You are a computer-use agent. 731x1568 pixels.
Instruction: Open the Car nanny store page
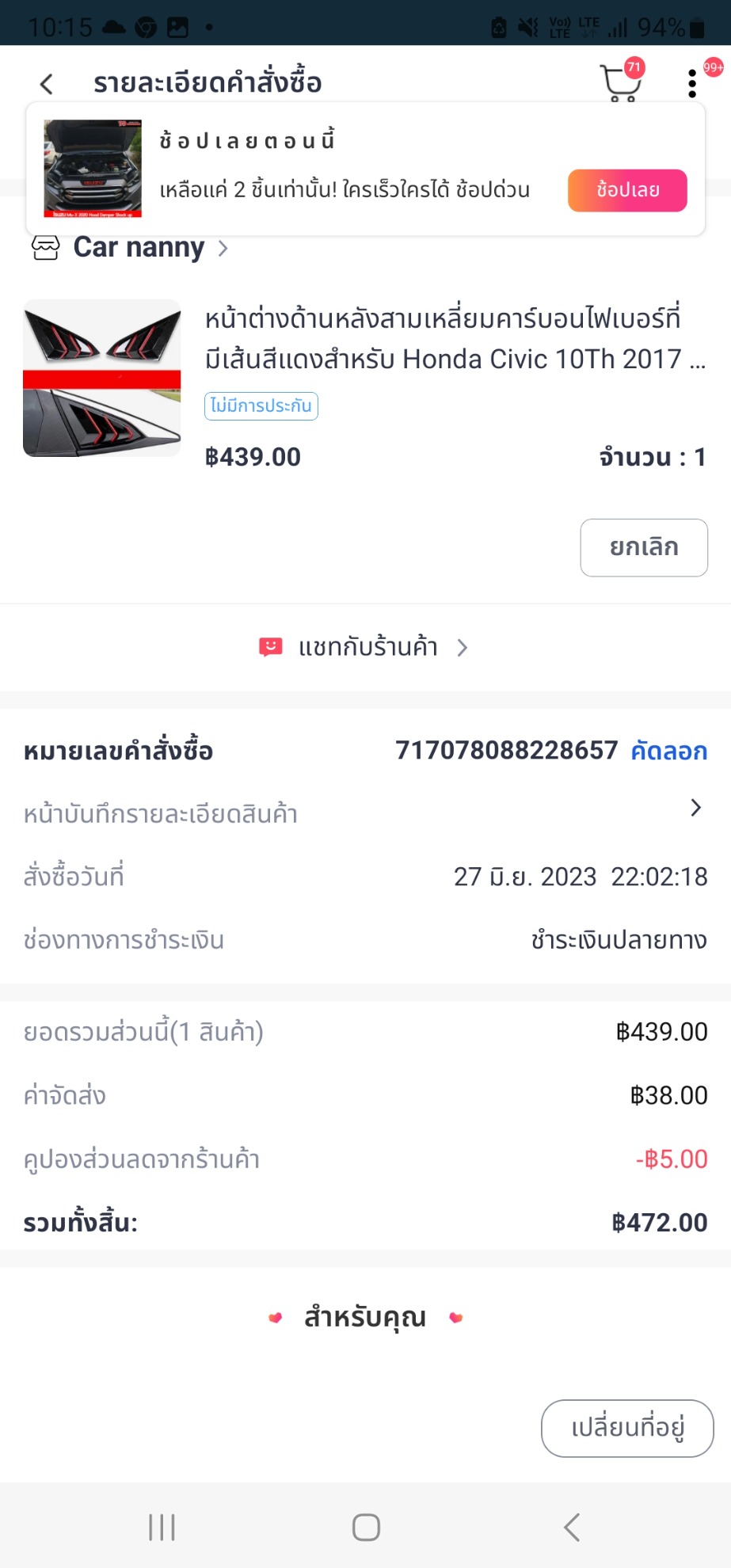click(x=139, y=248)
